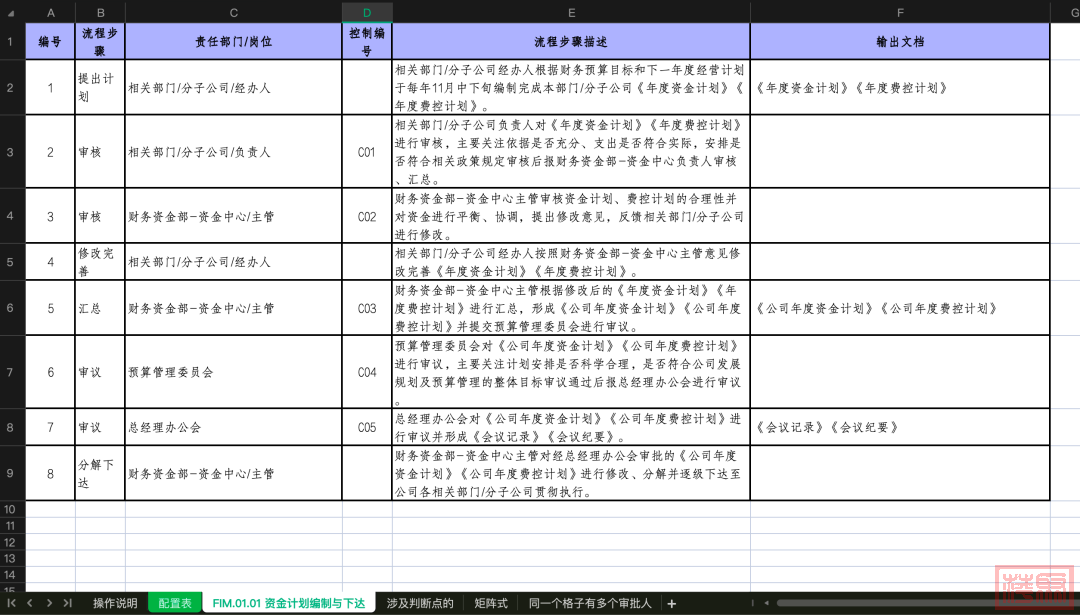Go to next sheet tab arrow

pos(48,603)
